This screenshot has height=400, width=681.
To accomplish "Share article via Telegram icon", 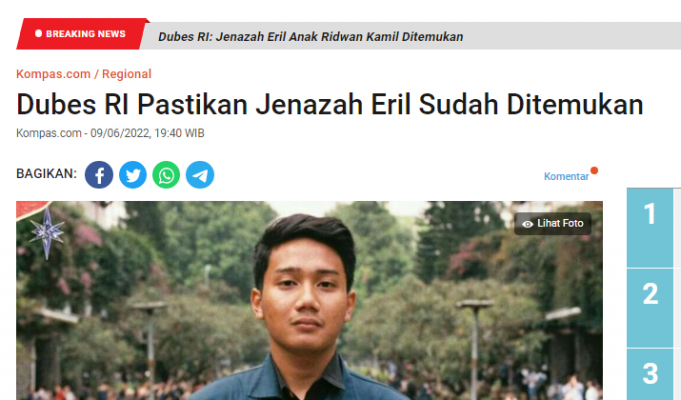I will point(200,175).
